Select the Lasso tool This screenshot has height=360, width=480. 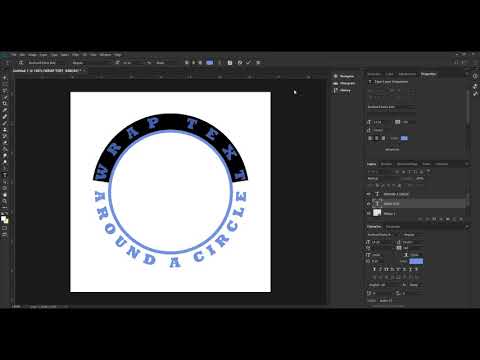coord(5,90)
